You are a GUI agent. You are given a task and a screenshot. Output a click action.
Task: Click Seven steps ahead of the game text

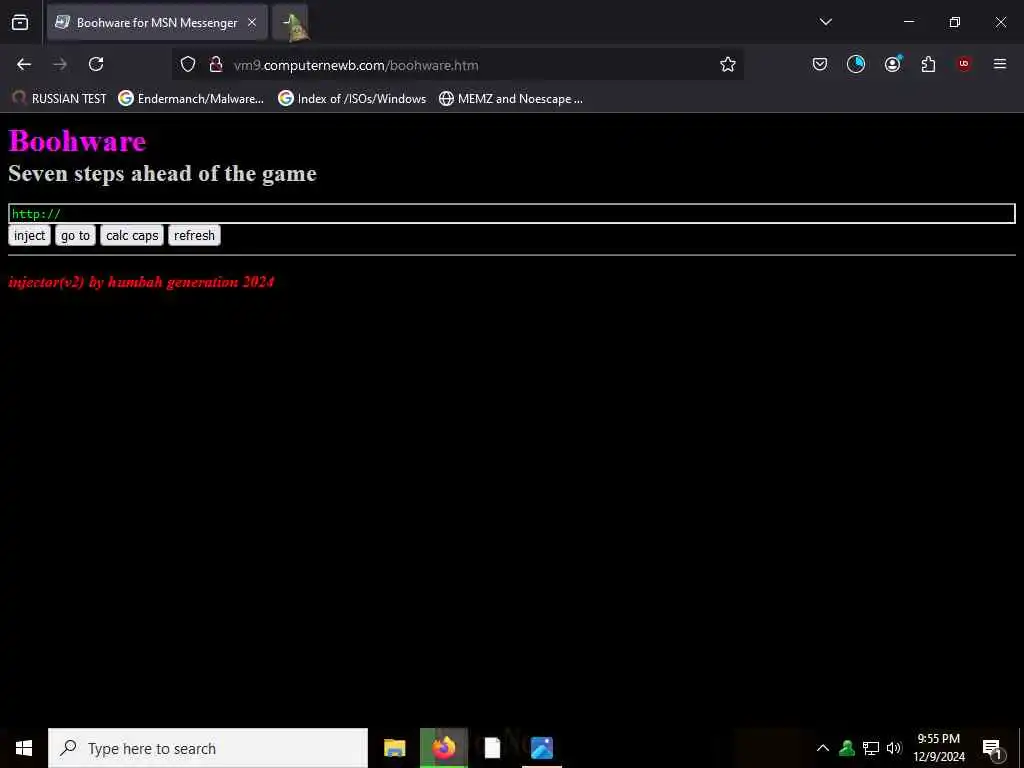163,174
